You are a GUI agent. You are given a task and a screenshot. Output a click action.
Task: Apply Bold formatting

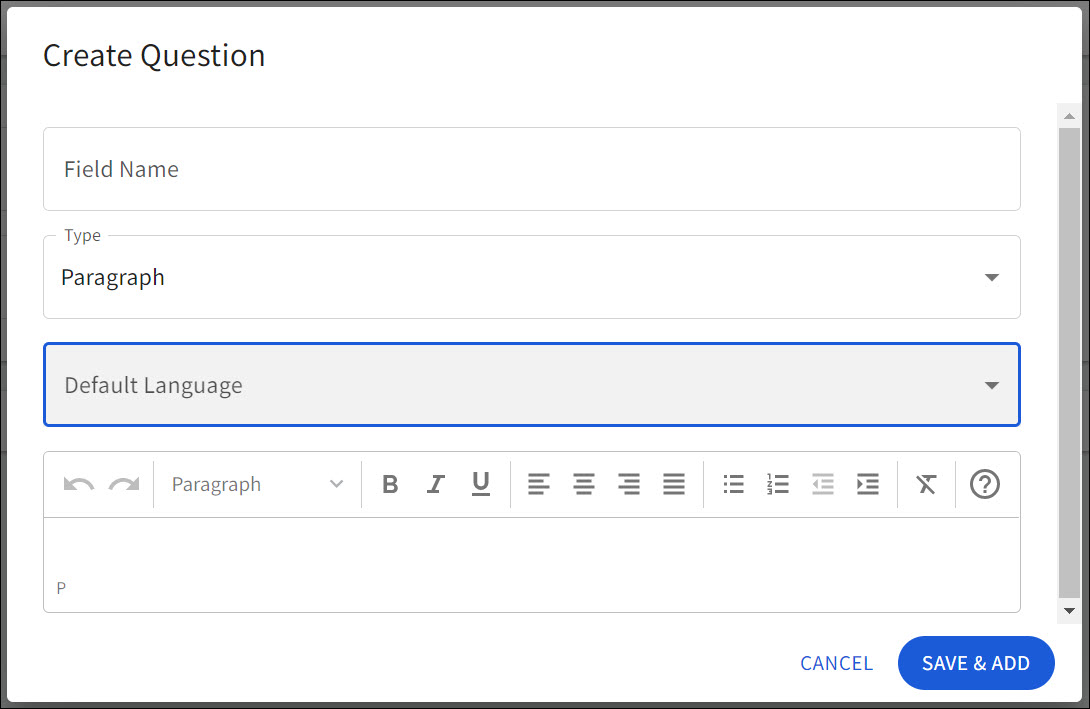390,484
